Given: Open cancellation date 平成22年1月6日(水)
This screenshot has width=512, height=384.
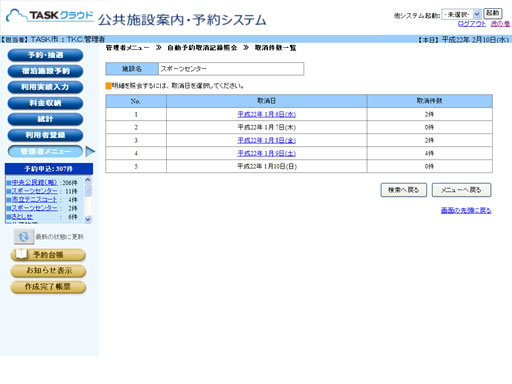Looking at the screenshot, I should 266,114.
